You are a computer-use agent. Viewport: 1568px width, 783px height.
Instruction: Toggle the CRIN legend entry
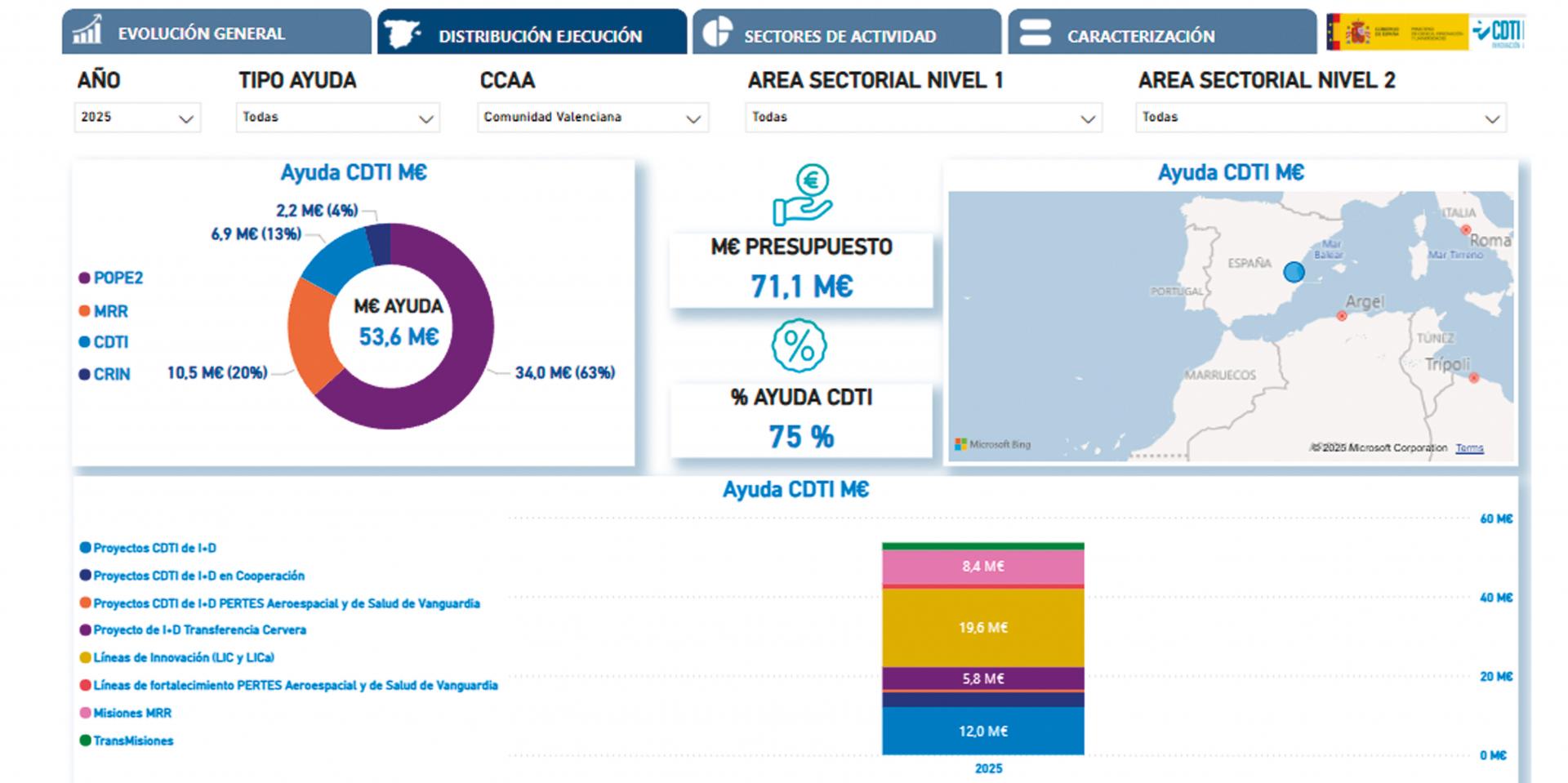point(105,375)
